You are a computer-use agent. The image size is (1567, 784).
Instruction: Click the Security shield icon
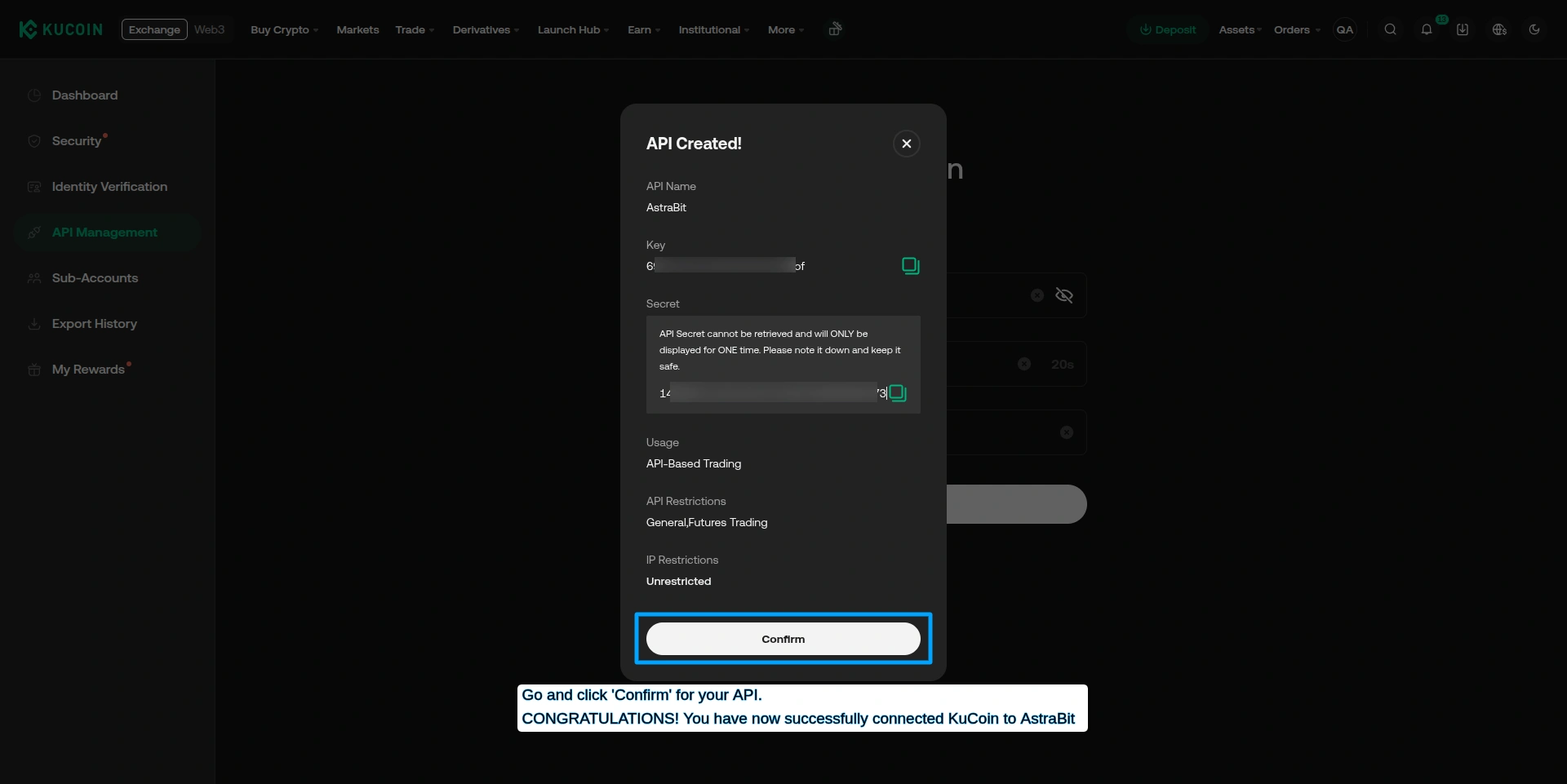click(x=34, y=141)
